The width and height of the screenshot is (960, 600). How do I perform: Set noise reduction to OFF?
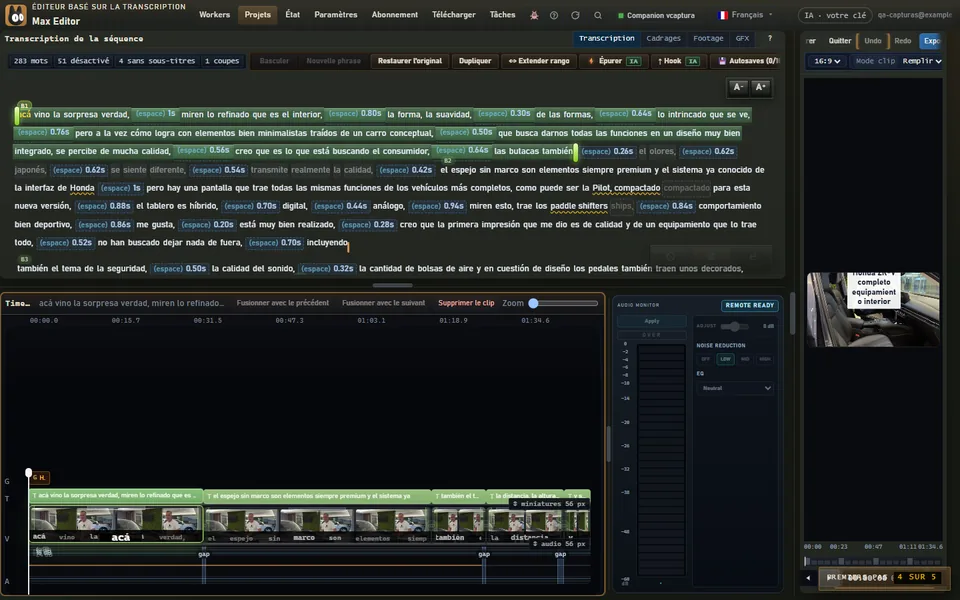pos(705,359)
